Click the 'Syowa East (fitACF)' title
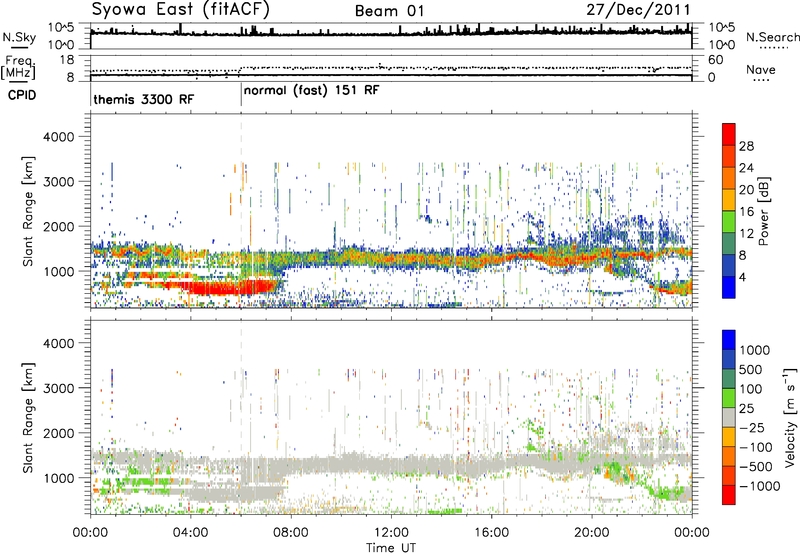This screenshot has height=554, width=800. [x=181, y=10]
